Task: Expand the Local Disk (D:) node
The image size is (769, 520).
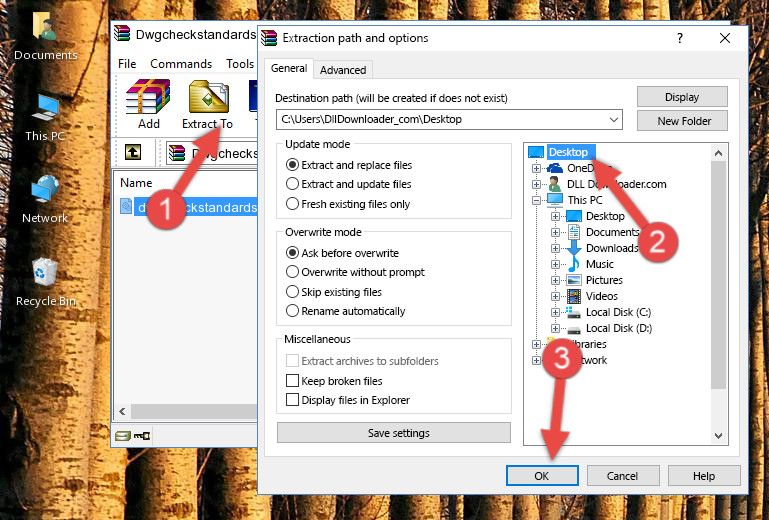Action: pos(555,329)
